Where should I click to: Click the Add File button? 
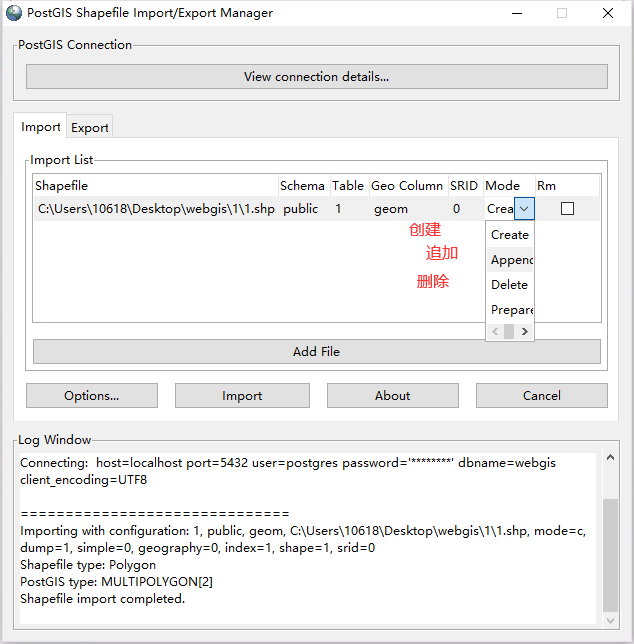coord(317,352)
